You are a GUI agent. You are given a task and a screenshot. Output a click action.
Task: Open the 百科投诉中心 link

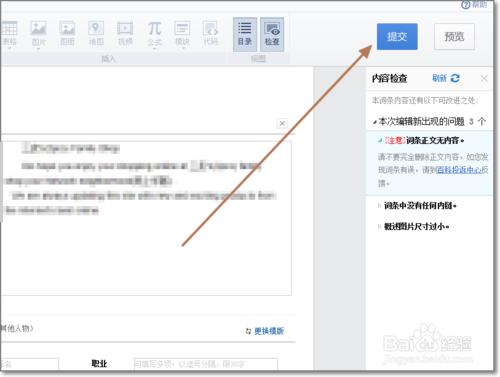click(x=459, y=170)
